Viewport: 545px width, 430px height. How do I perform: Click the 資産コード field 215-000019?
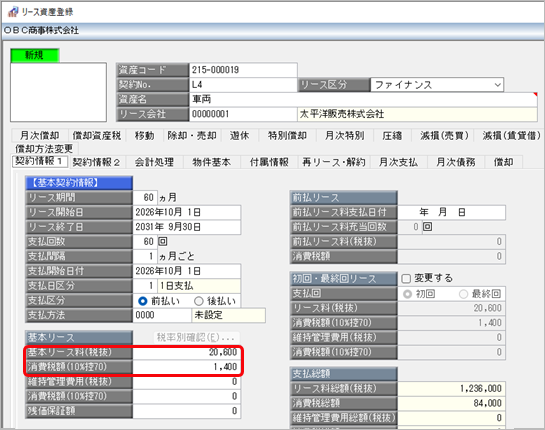pos(243,70)
